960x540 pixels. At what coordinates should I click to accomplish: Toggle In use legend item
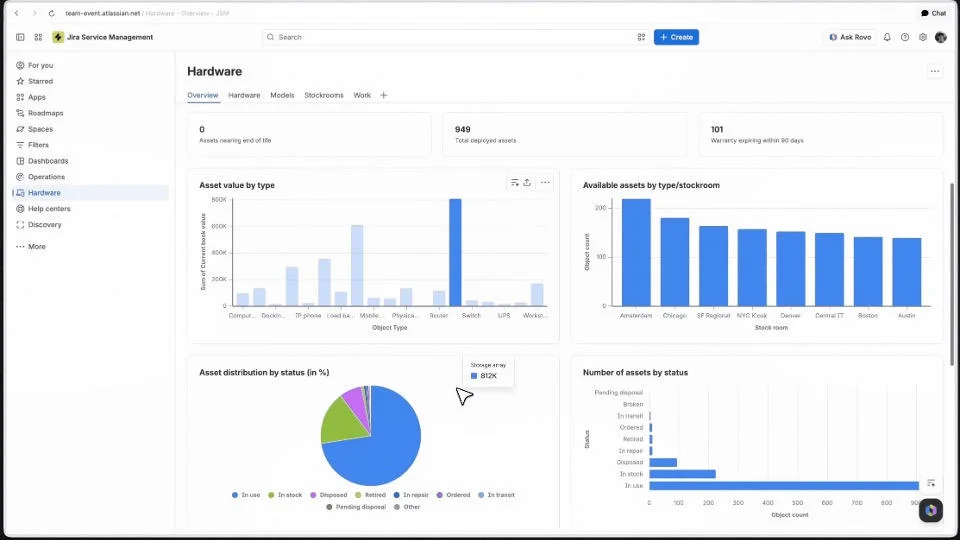click(x=246, y=495)
